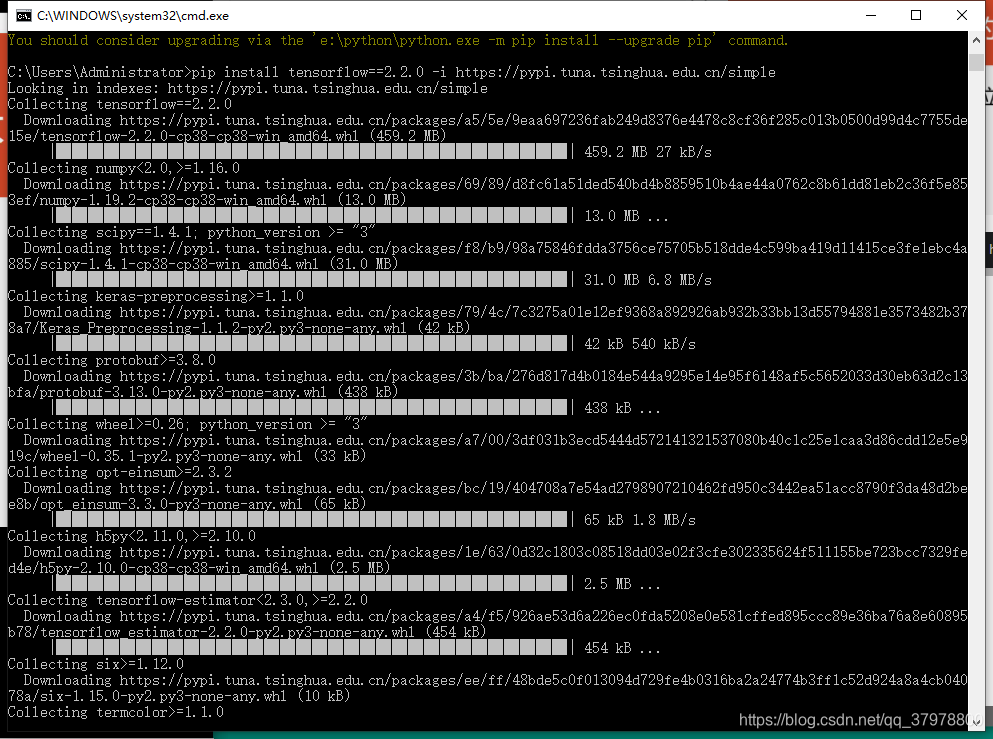This screenshot has height=739, width=993.
Task: Click the cmd.exe icon in title bar
Action: tap(23, 16)
